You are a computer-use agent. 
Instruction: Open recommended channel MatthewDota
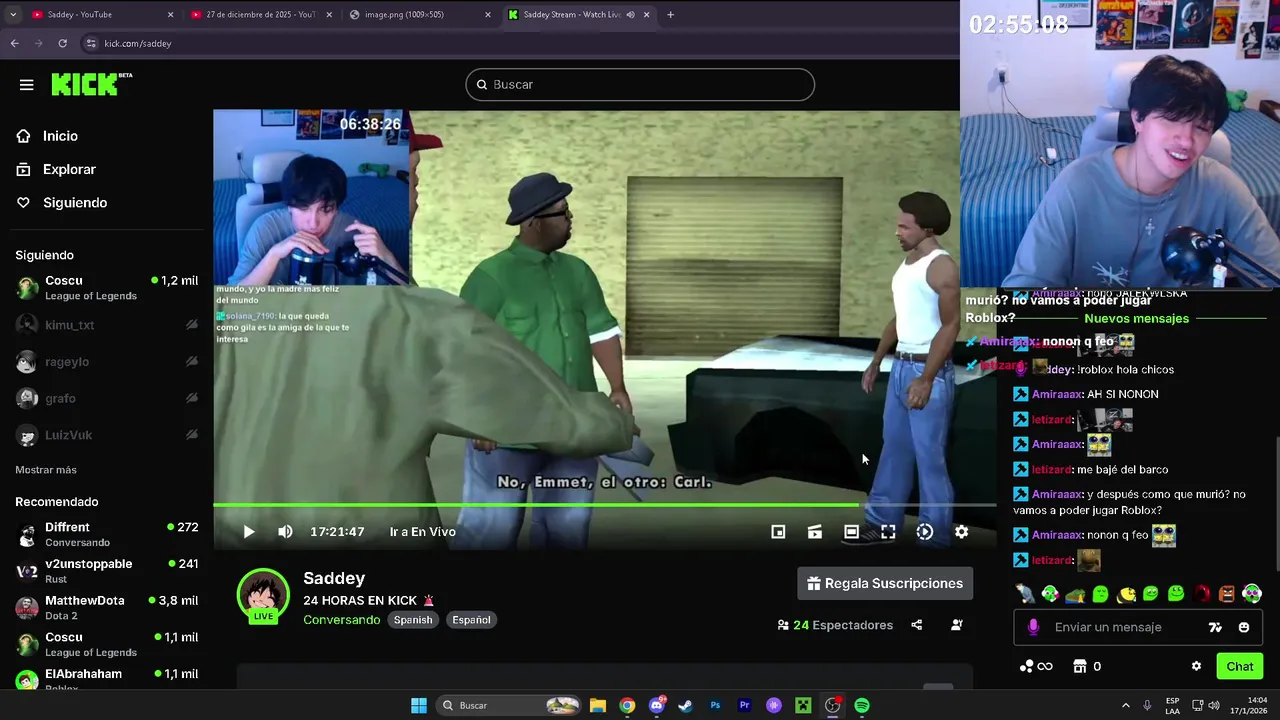[x=107, y=608]
